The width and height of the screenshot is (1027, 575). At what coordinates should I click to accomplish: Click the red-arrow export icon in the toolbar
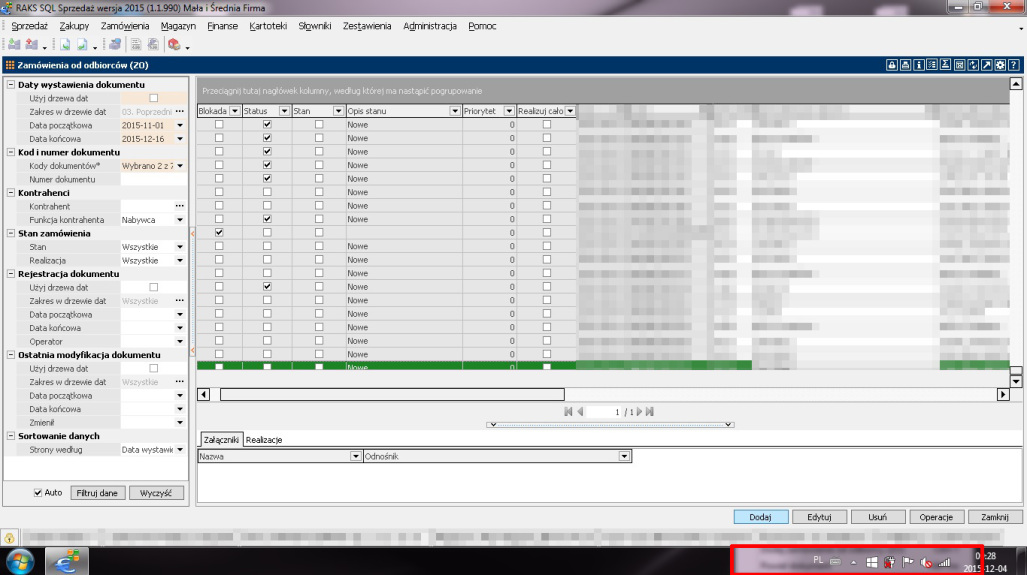[31, 45]
